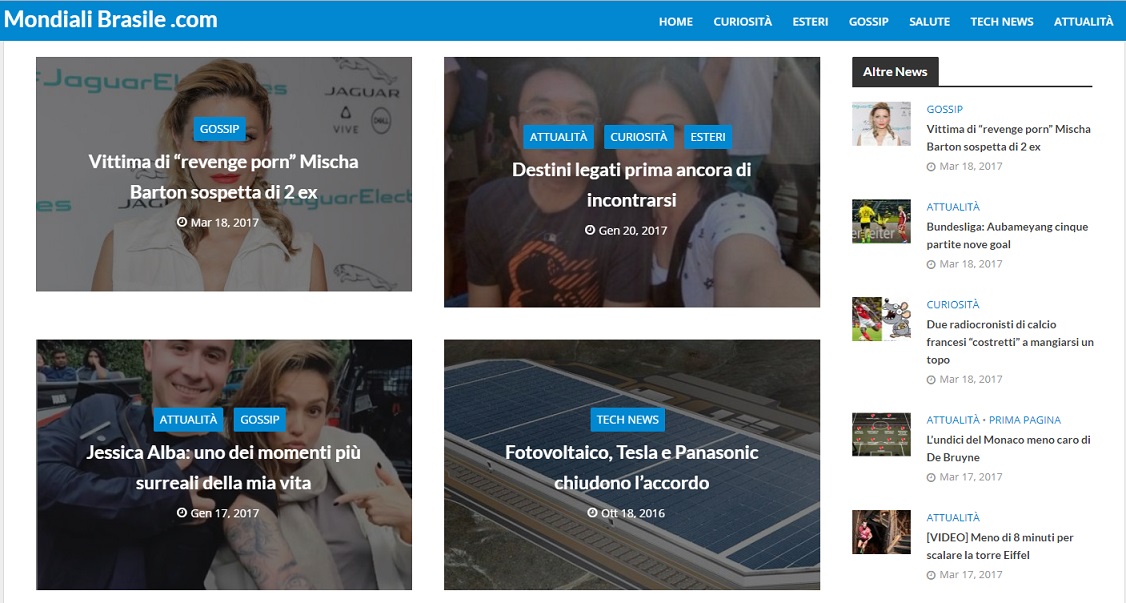Image resolution: width=1126 pixels, height=603 pixels.
Task: Open the SALUTE section from navigation
Action: pos(929,22)
